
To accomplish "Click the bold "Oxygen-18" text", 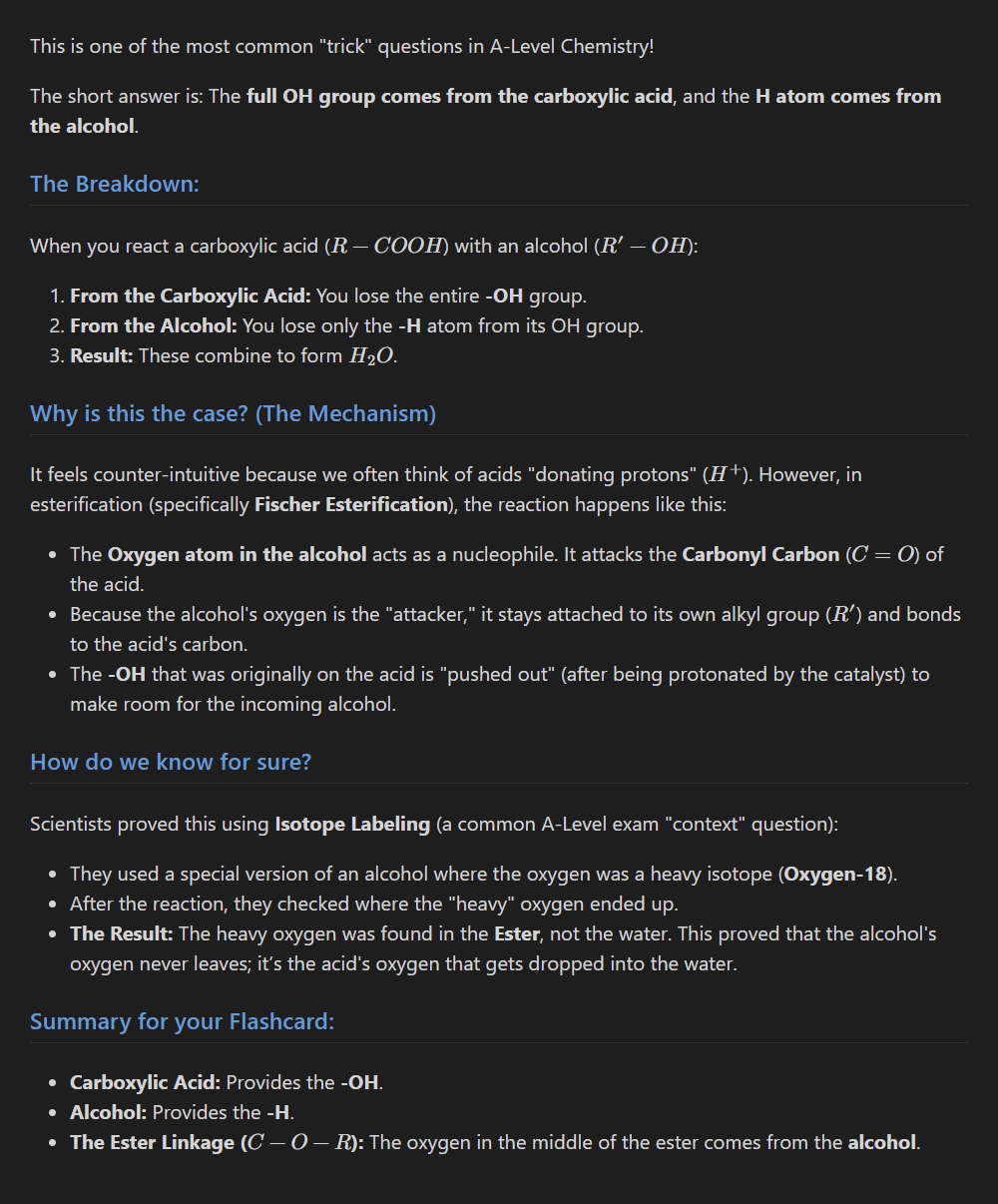I will pyautogui.click(x=835, y=875).
